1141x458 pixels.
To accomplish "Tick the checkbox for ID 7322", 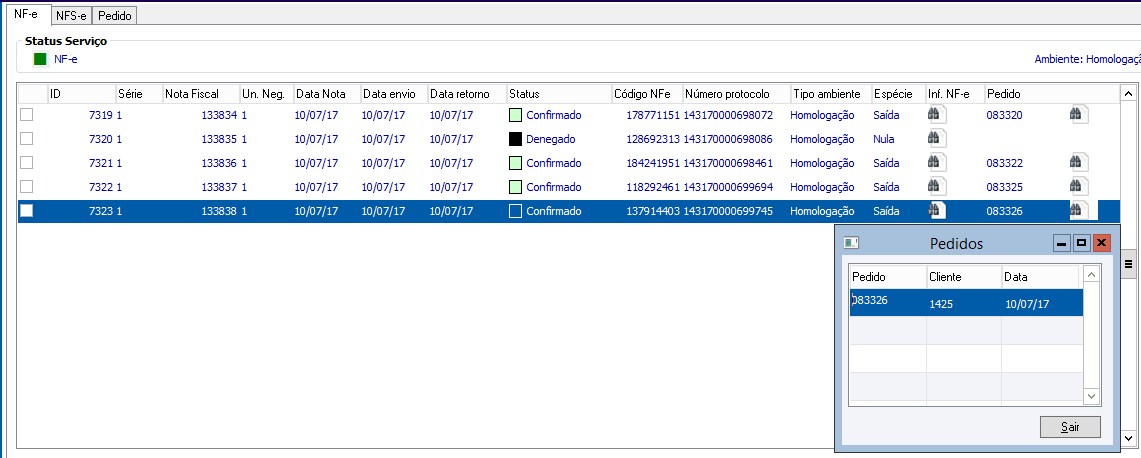I will coord(26,186).
